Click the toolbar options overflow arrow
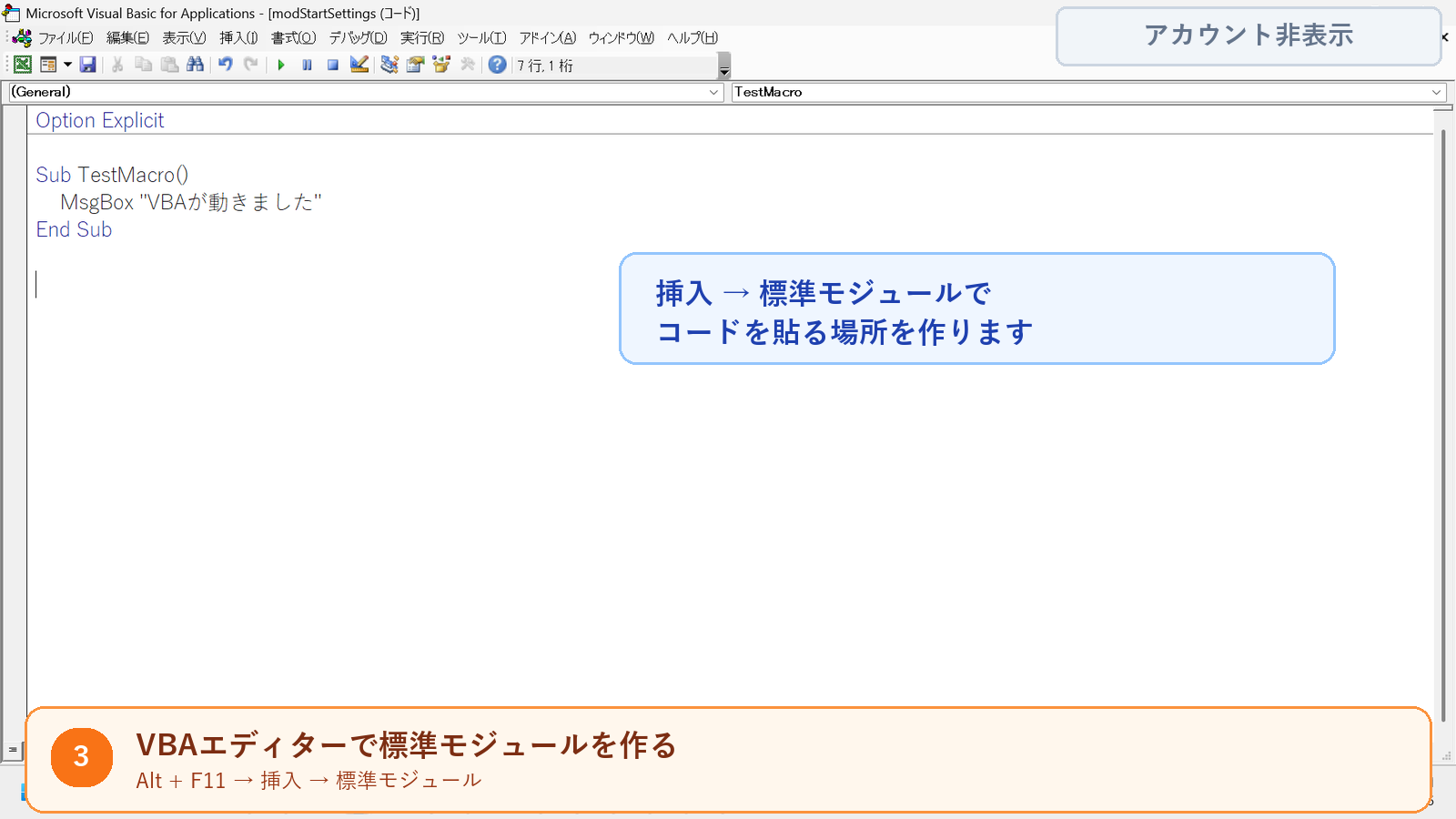 (724, 66)
